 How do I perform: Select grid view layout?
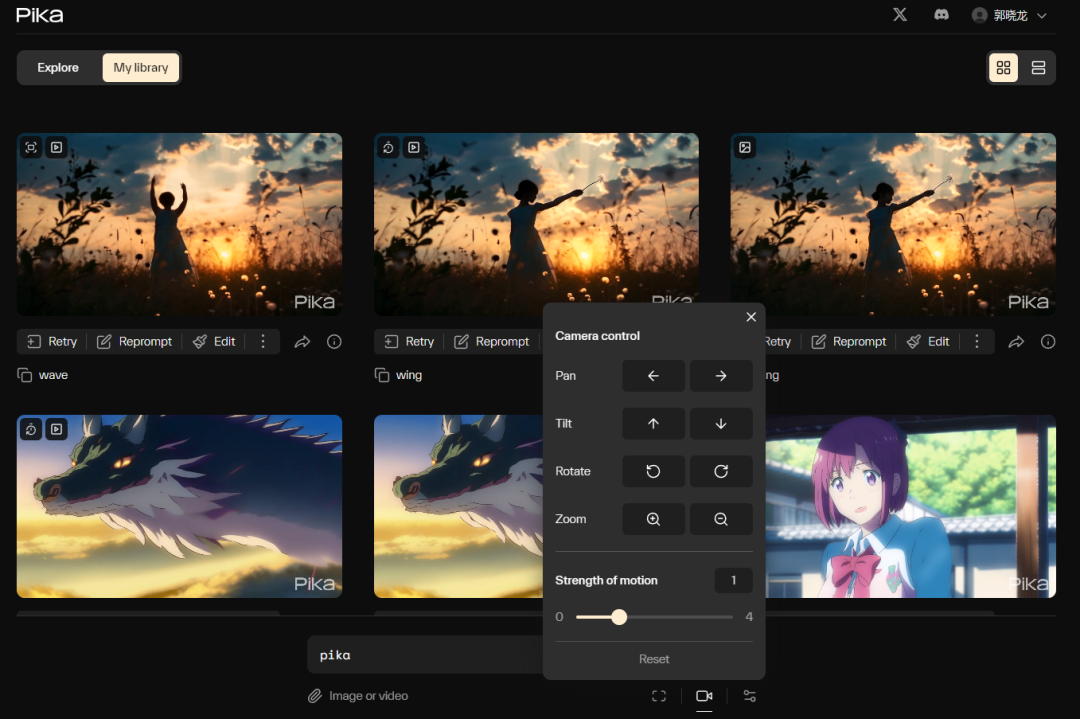pos(1003,67)
